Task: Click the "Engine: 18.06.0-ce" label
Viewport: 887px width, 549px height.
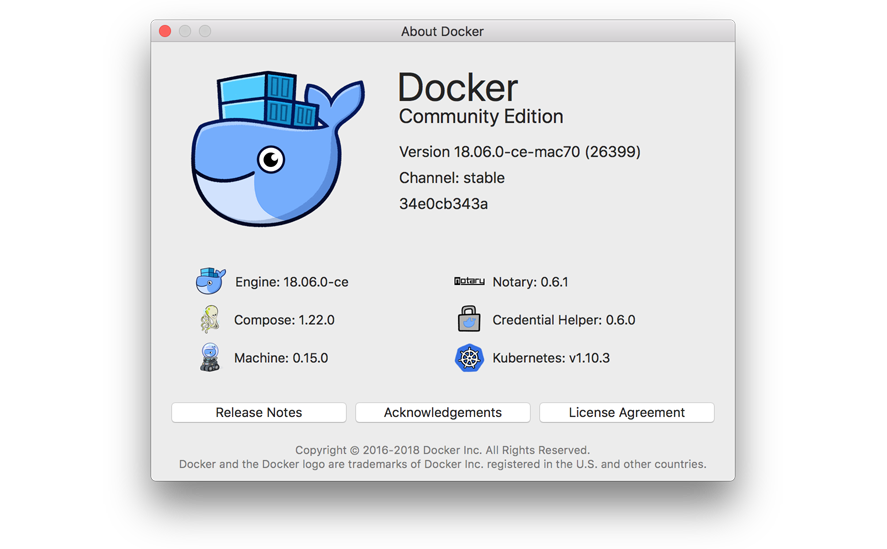Action: click(291, 282)
